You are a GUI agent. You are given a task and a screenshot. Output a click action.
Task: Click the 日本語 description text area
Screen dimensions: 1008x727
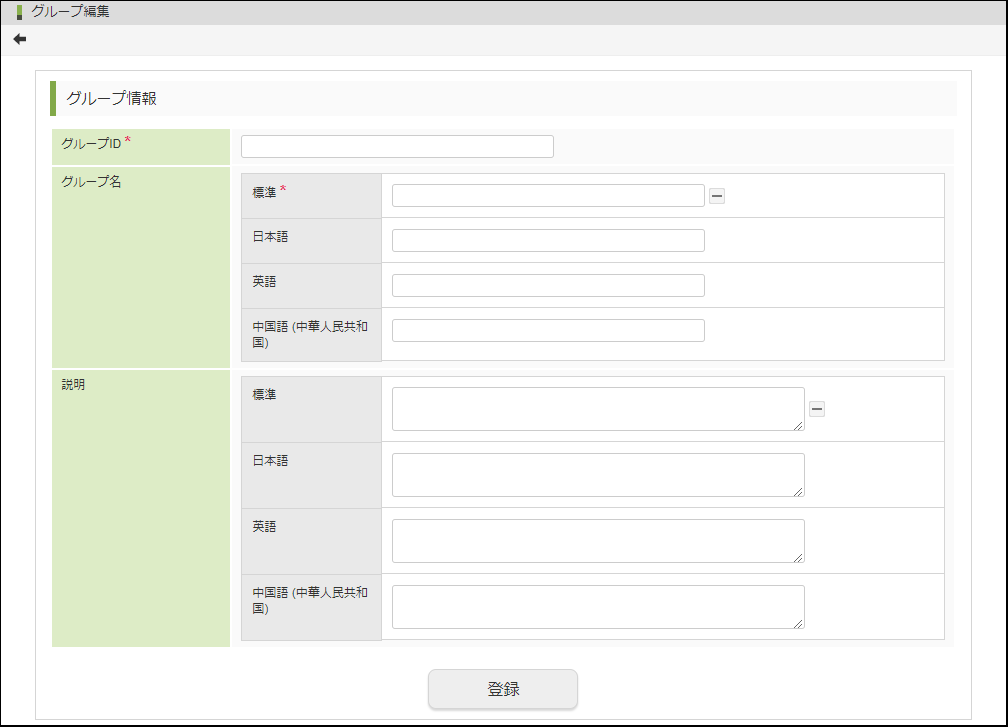[x=598, y=474]
